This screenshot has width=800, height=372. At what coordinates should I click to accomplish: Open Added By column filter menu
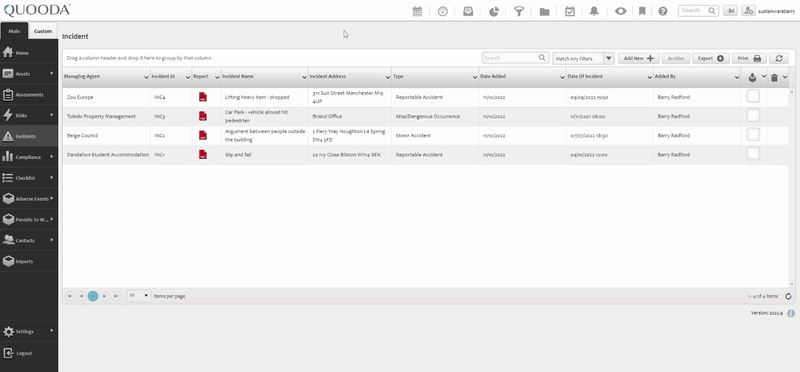click(737, 78)
